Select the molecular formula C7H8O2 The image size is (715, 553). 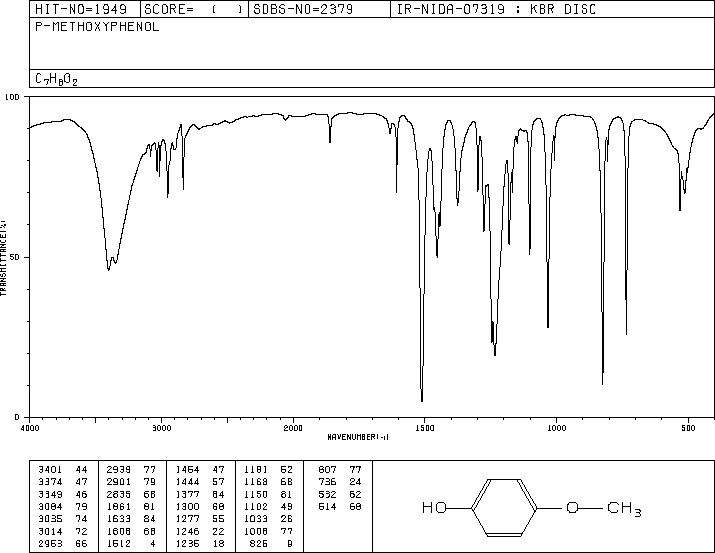coord(56,80)
